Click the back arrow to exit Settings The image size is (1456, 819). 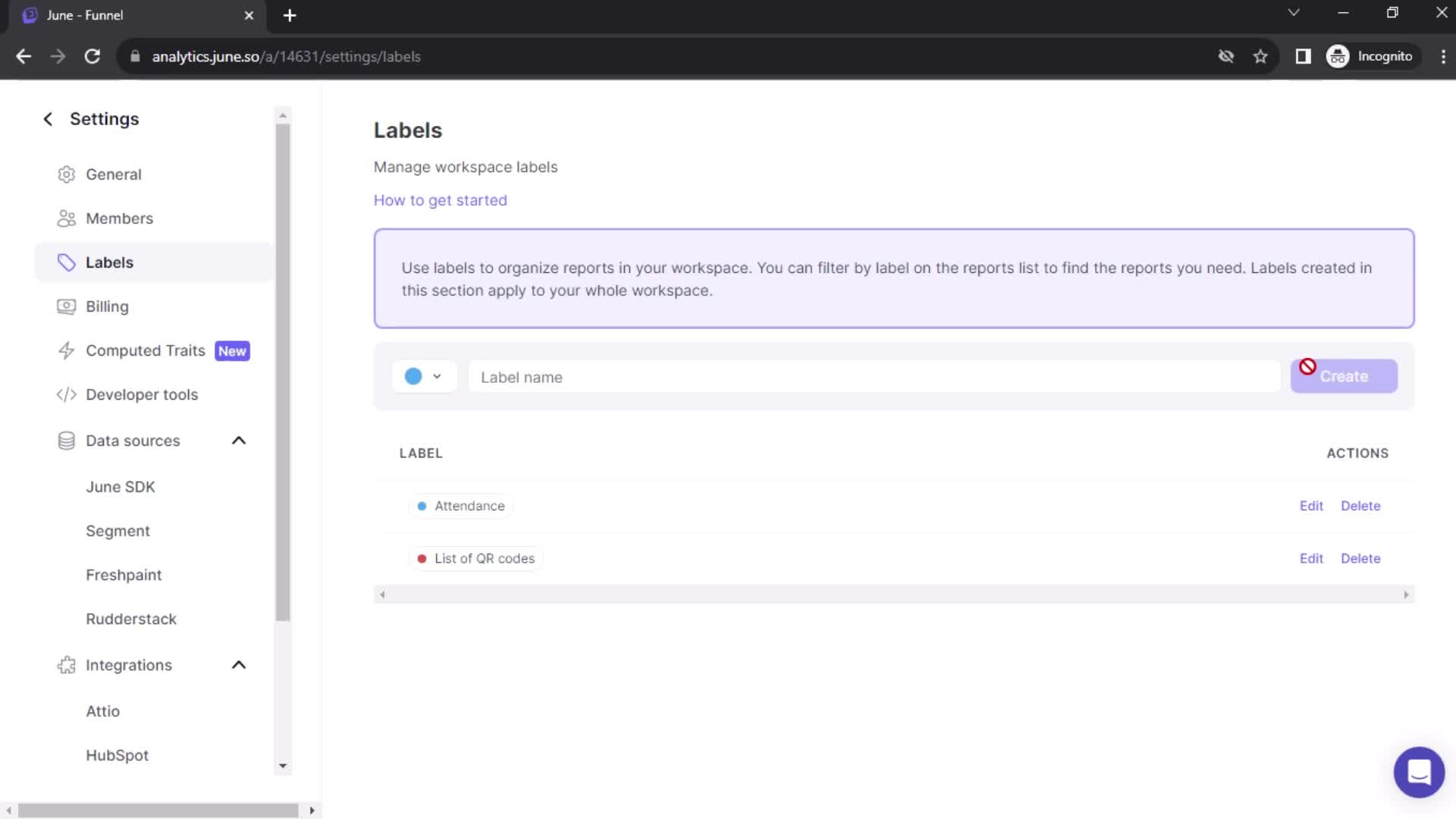(47, 118)
